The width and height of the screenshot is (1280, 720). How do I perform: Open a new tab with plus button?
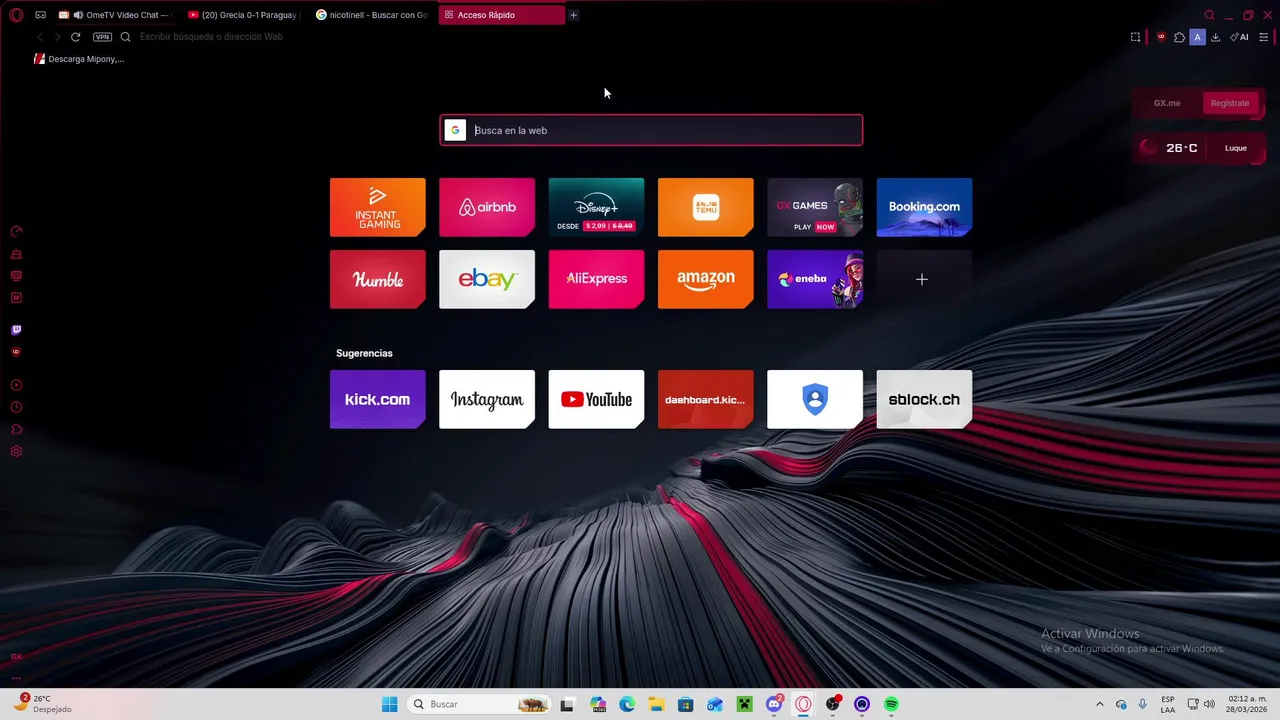(x=573, y=15)
